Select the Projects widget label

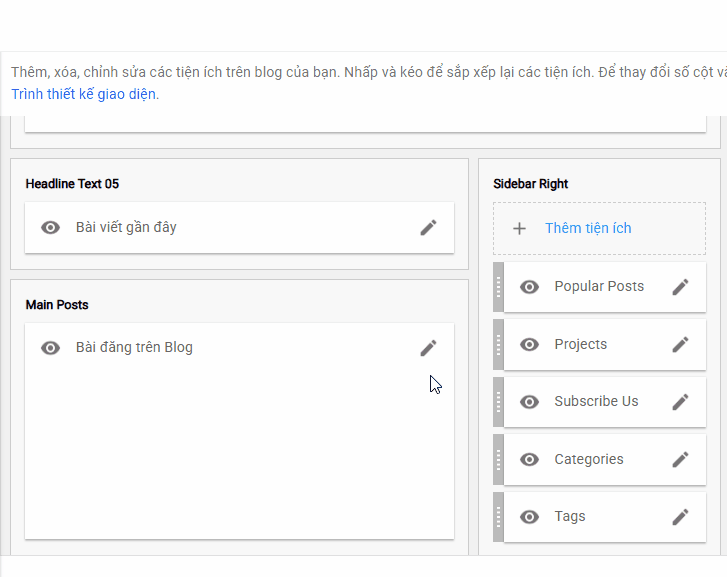coord(580,345)
